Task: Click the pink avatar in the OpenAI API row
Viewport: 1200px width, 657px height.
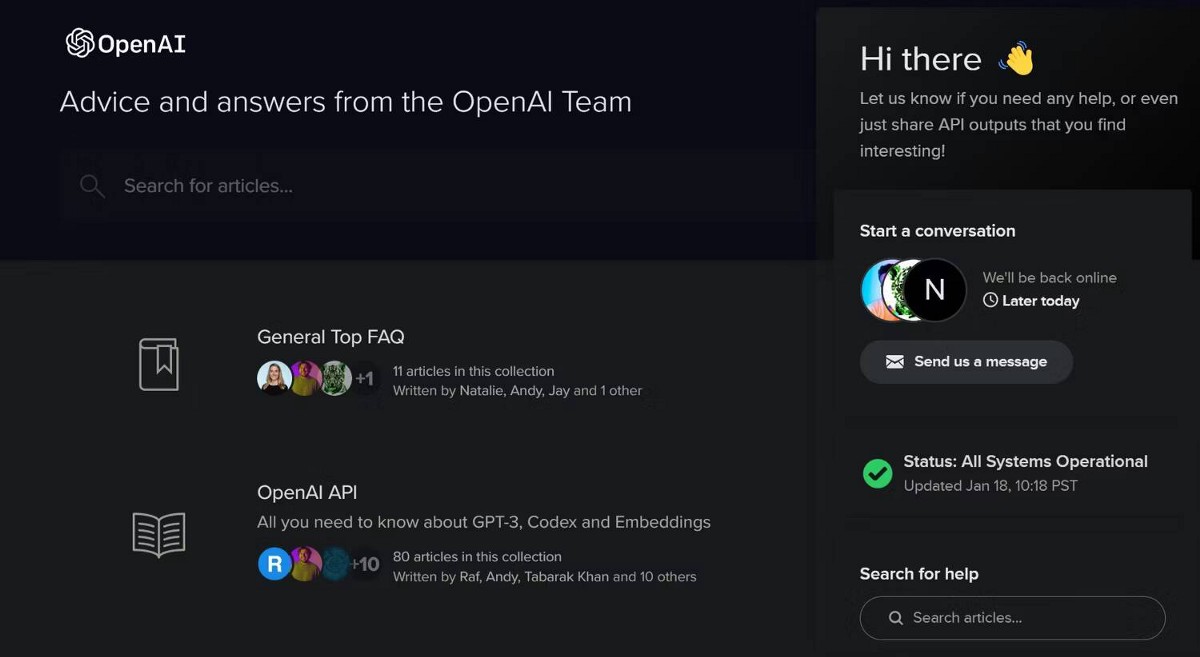Action: click(x=305, y=564)
